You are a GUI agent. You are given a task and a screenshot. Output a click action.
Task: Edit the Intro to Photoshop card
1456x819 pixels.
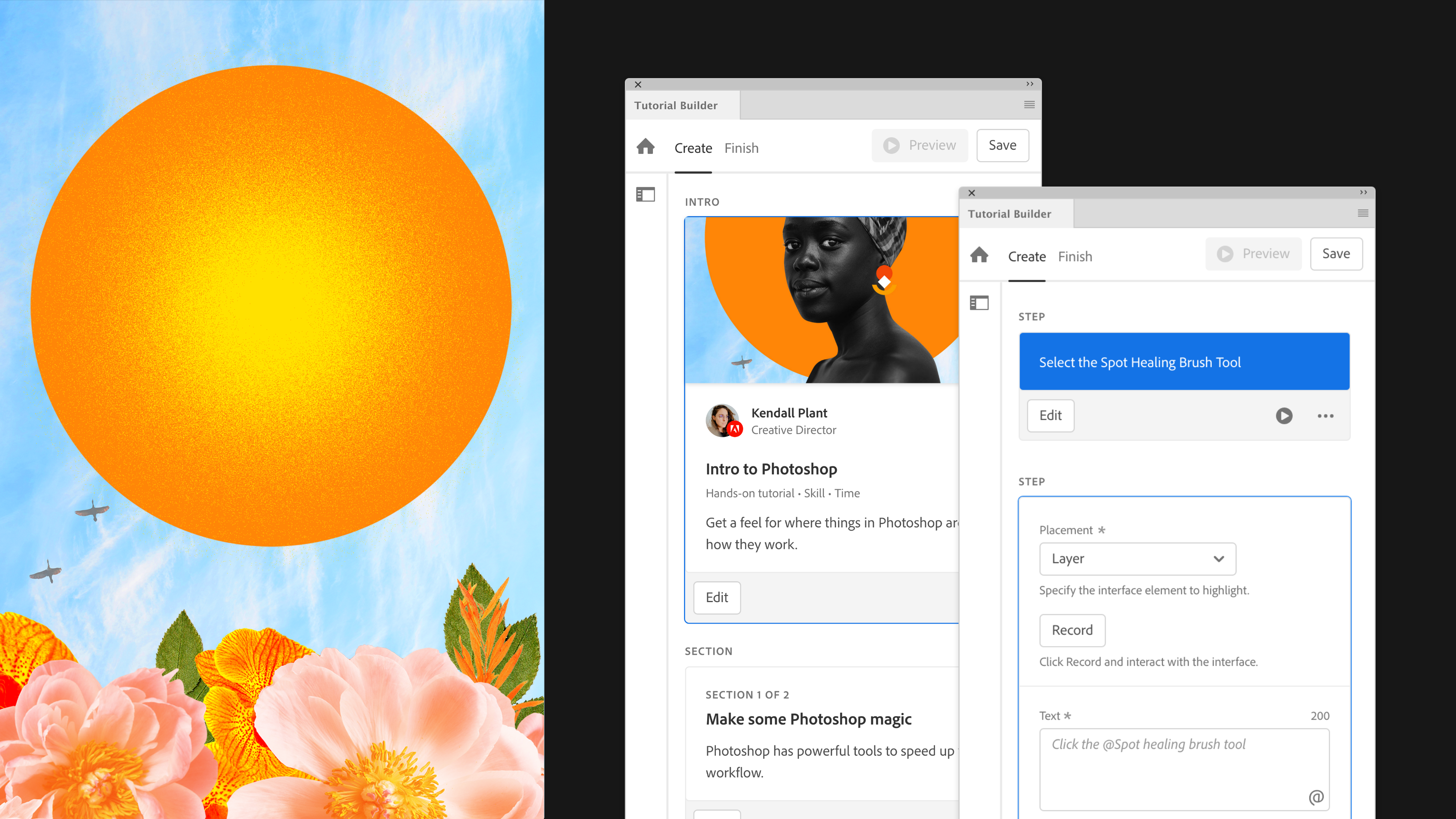click(717, 598)
